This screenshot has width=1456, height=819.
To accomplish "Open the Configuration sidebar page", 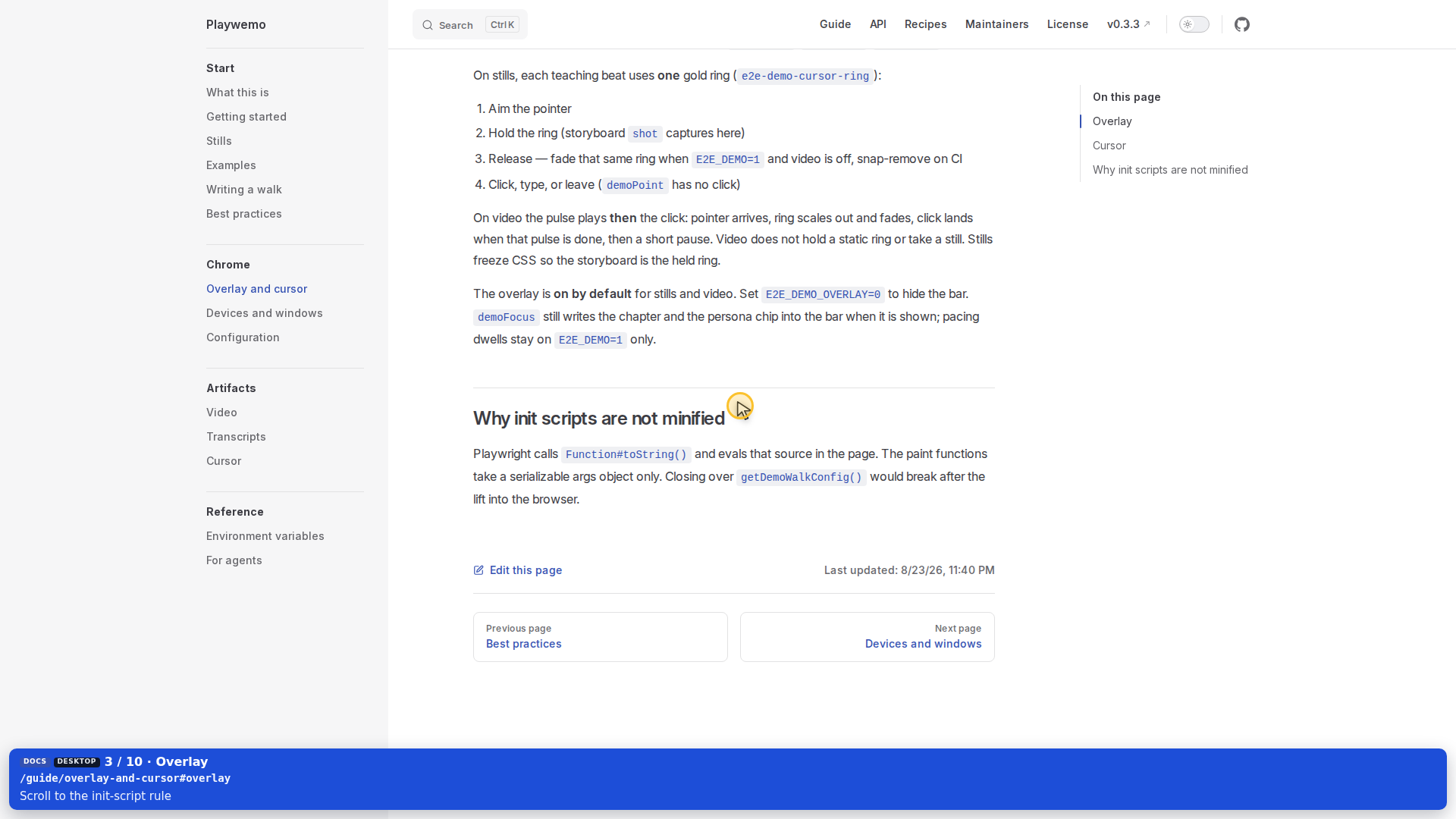I will 243,337.
